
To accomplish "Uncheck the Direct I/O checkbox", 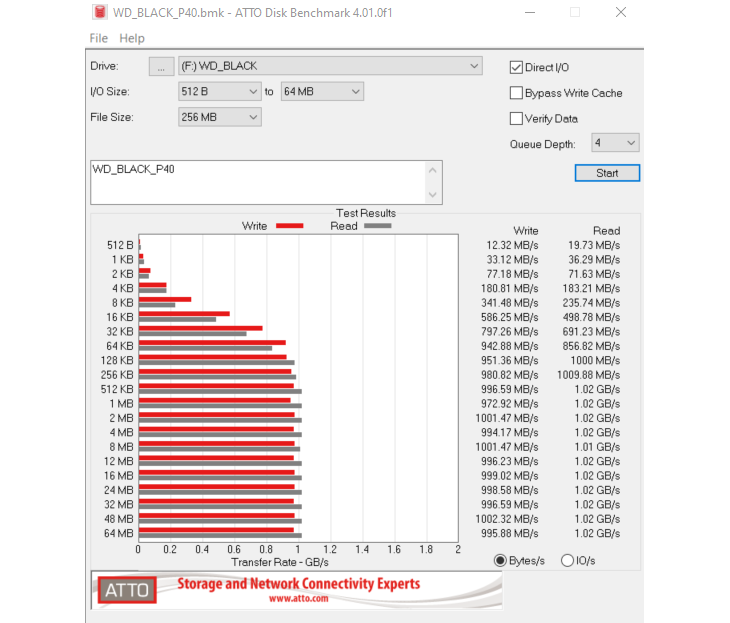I will 516,68.
